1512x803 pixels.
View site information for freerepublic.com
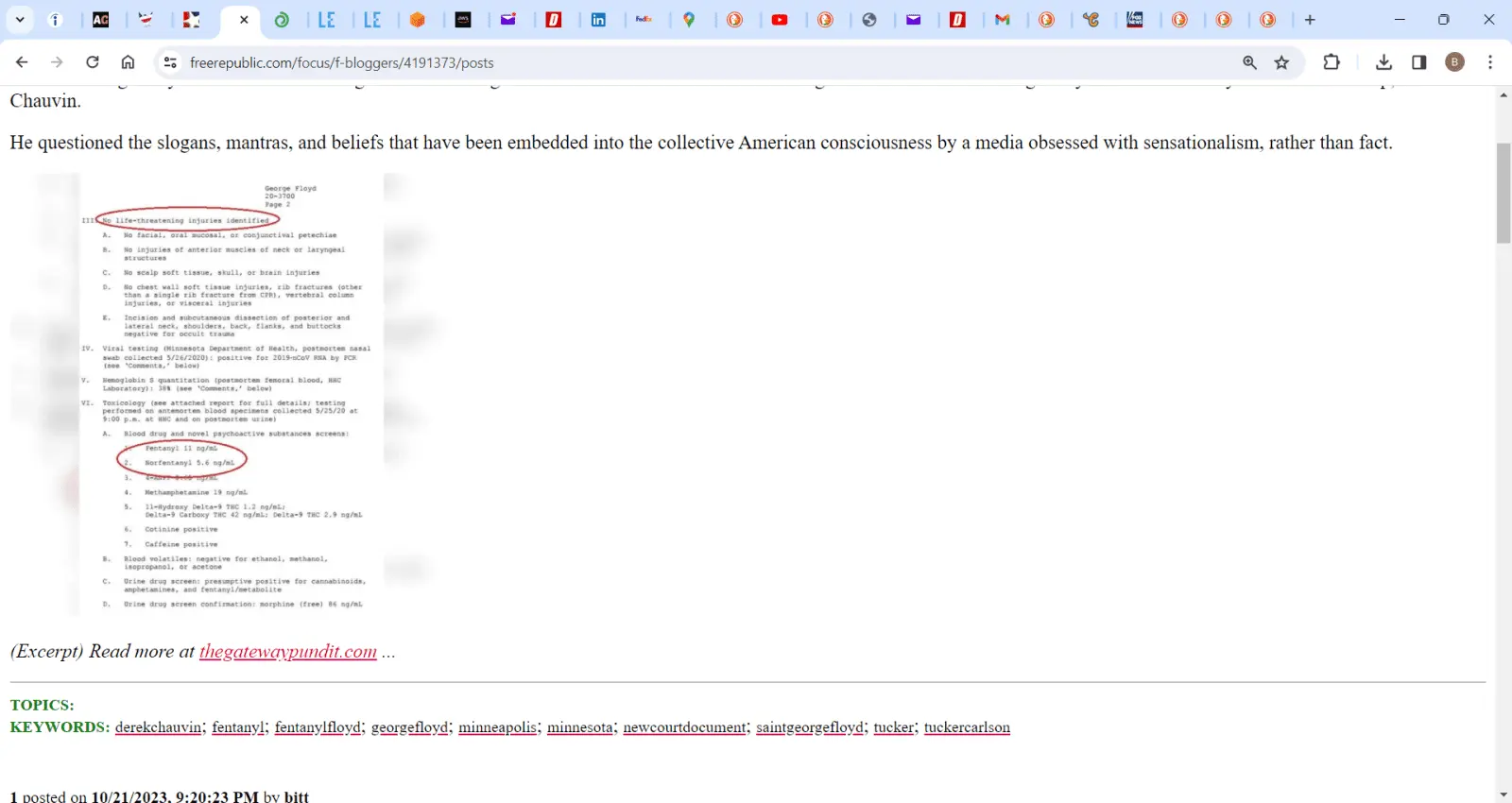170,62
